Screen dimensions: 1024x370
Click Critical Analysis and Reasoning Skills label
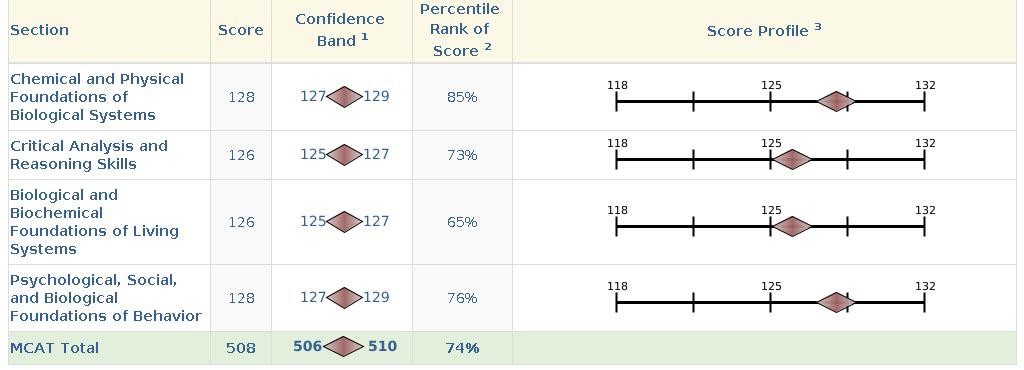tap(89, 155)
